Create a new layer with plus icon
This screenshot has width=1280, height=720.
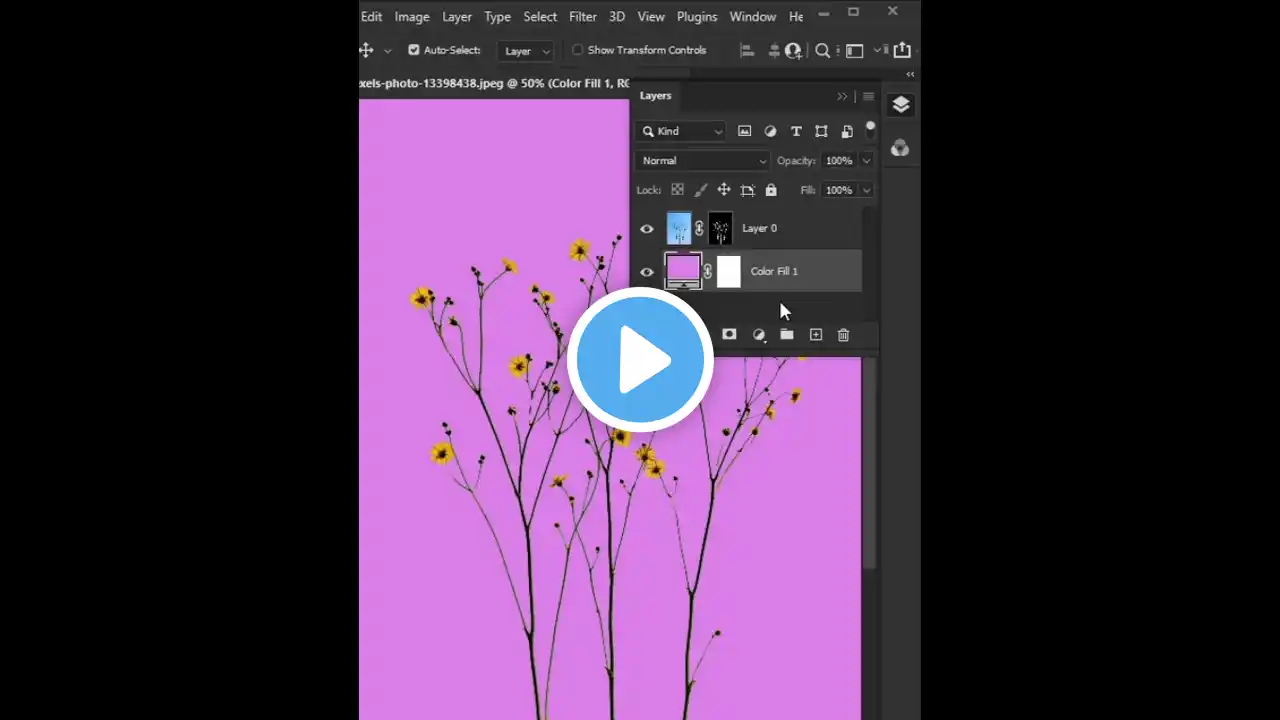[x=816, y=335]
